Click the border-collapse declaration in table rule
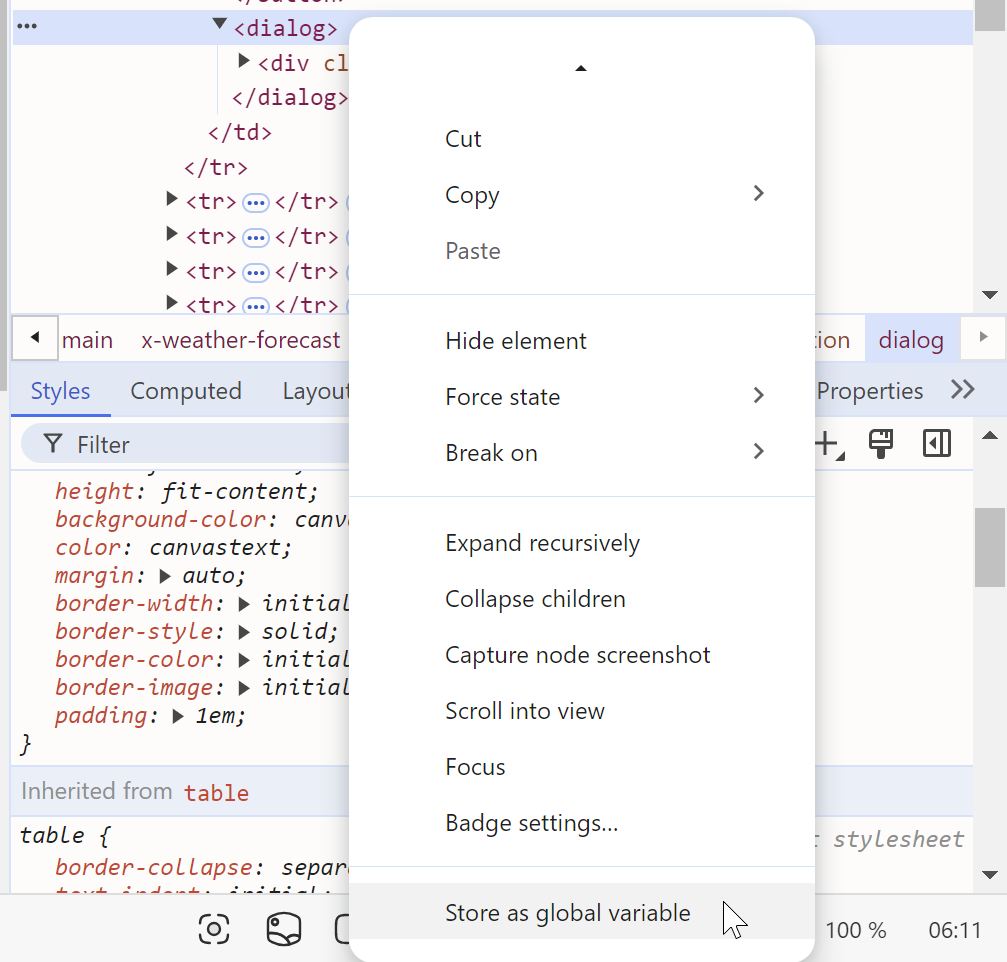This screenshot has height=962, width=1007. click(202, 867)
